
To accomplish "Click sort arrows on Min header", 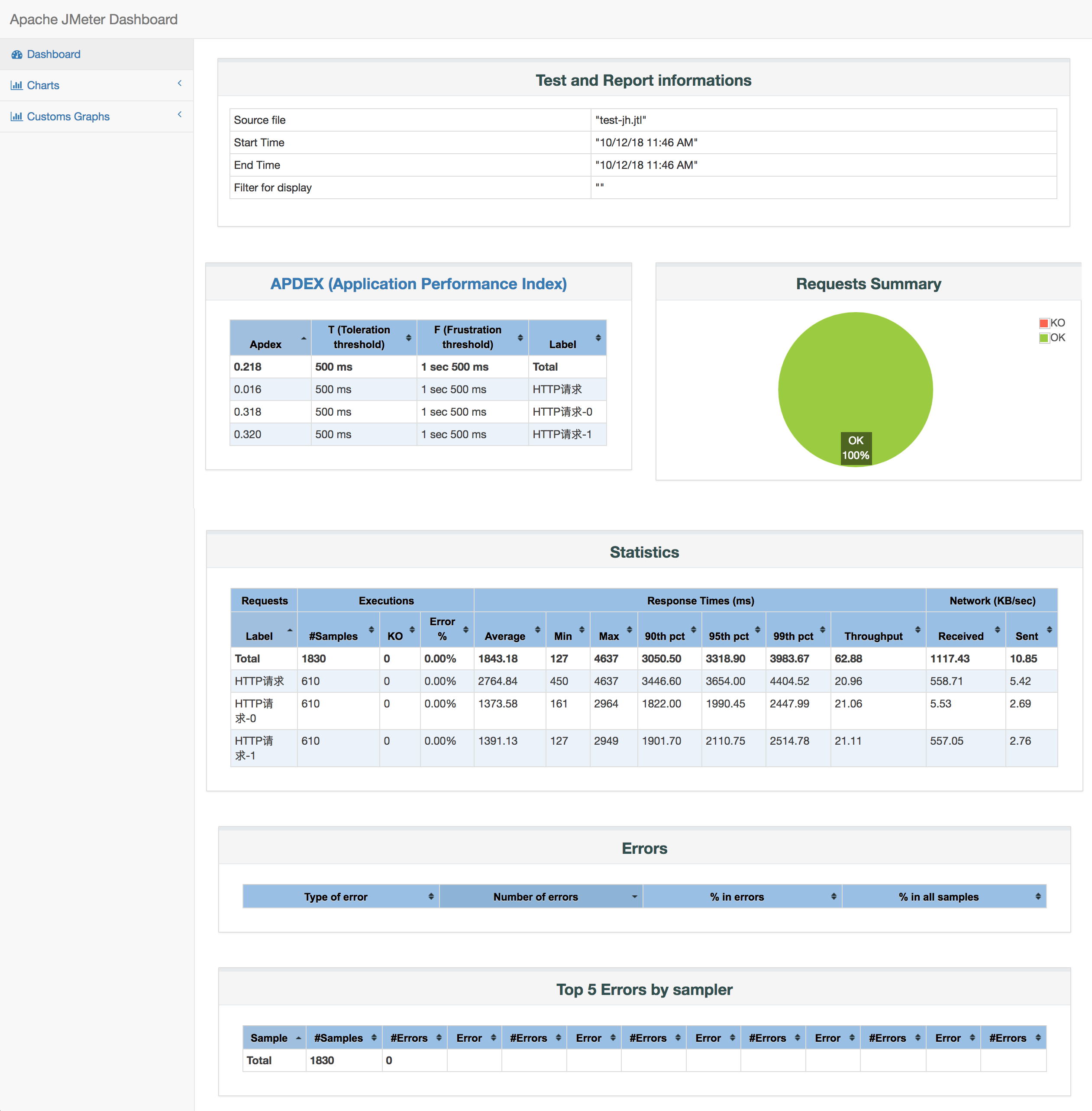I will coord(582,630).
